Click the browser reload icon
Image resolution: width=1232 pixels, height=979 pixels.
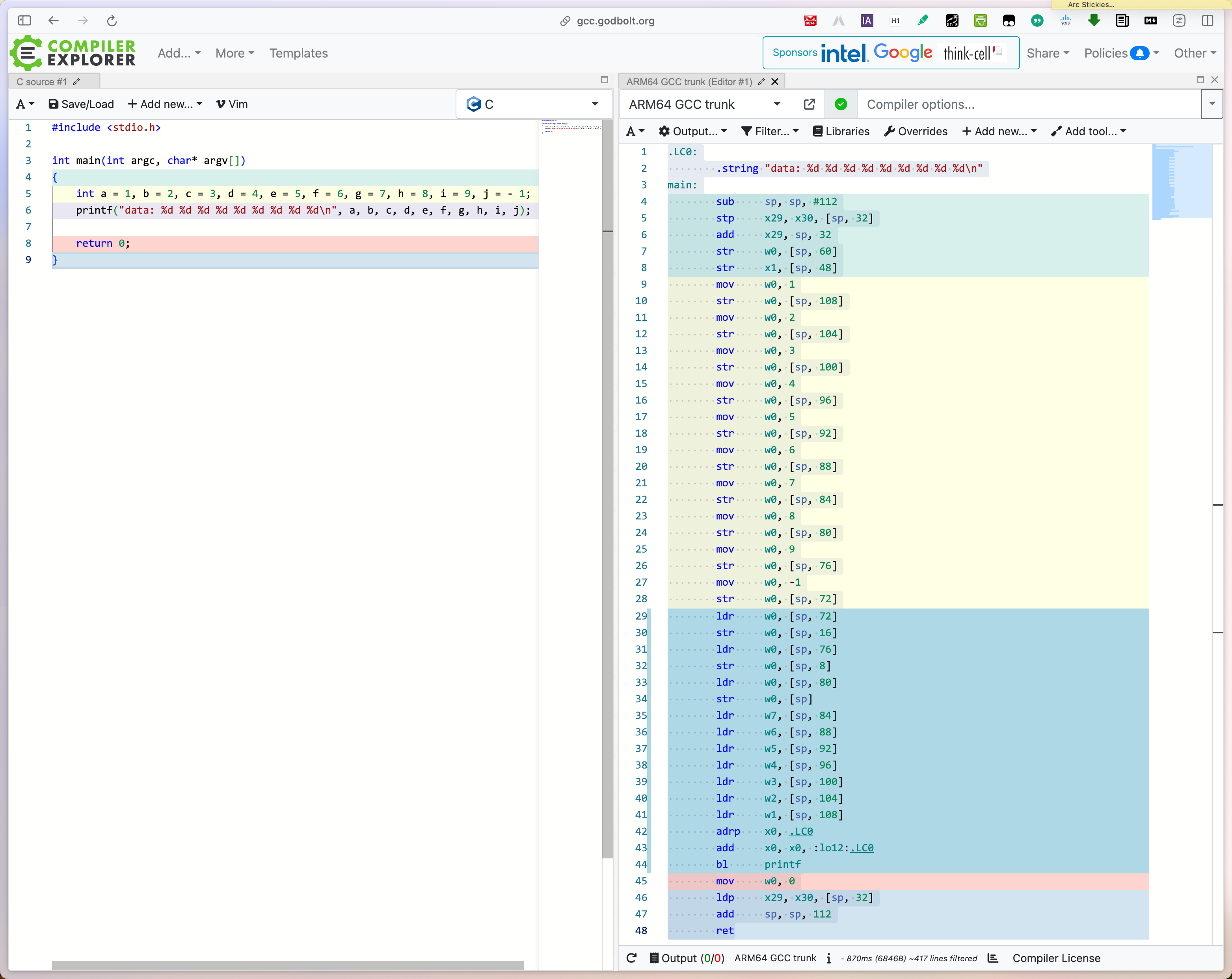(x=112, y=20)
